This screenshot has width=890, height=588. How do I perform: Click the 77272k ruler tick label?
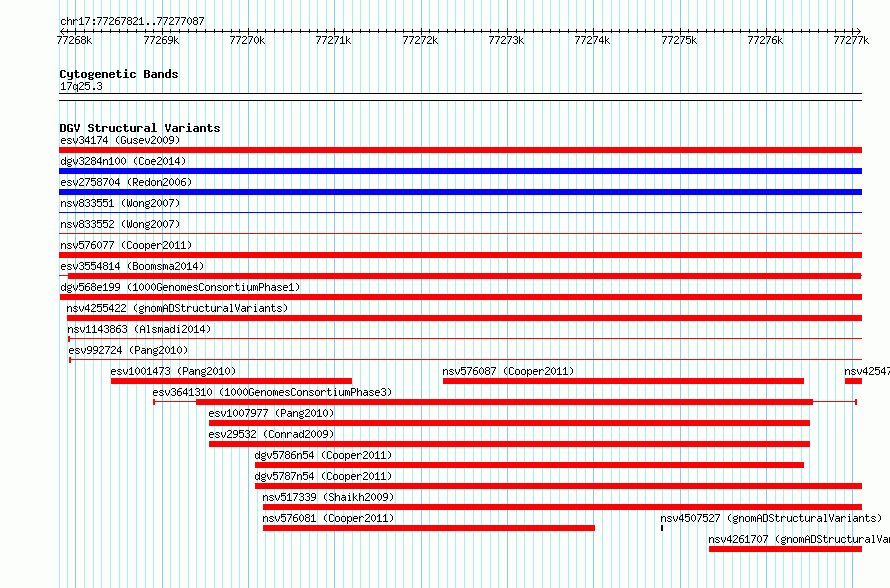pyautogui.click(x=420, y=40)
